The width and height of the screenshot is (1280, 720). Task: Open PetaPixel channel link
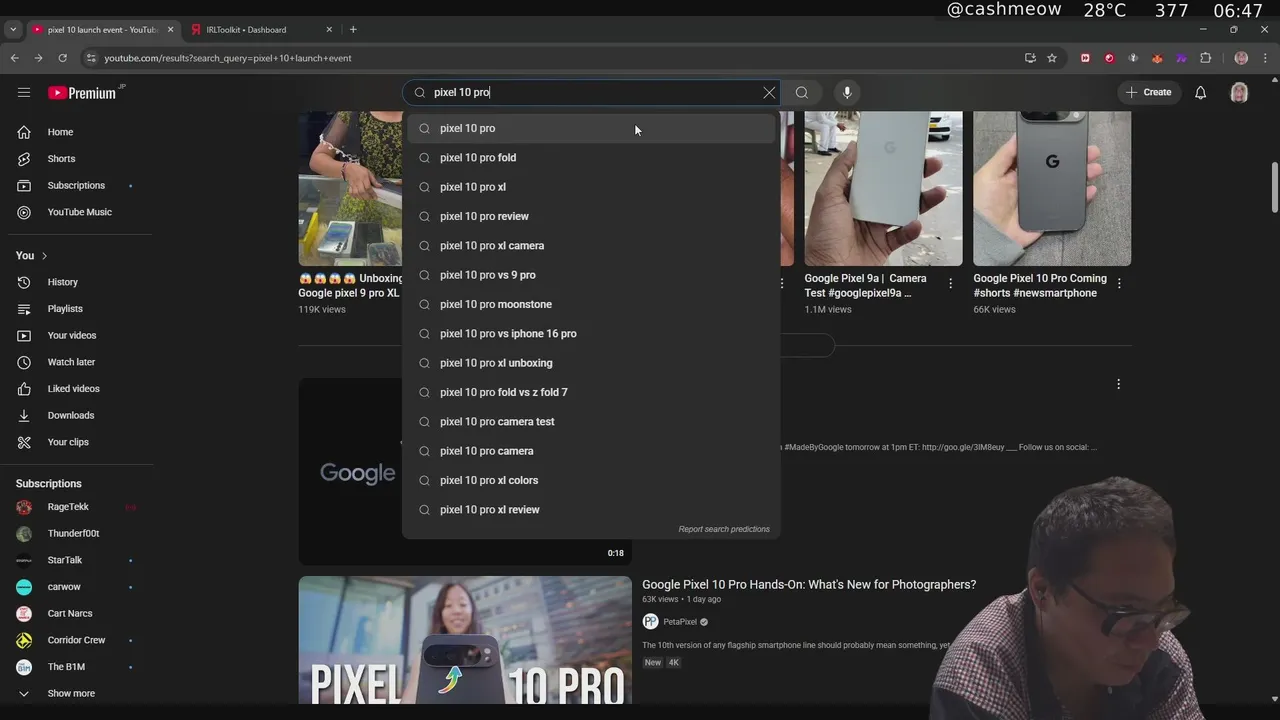[680, 622]
